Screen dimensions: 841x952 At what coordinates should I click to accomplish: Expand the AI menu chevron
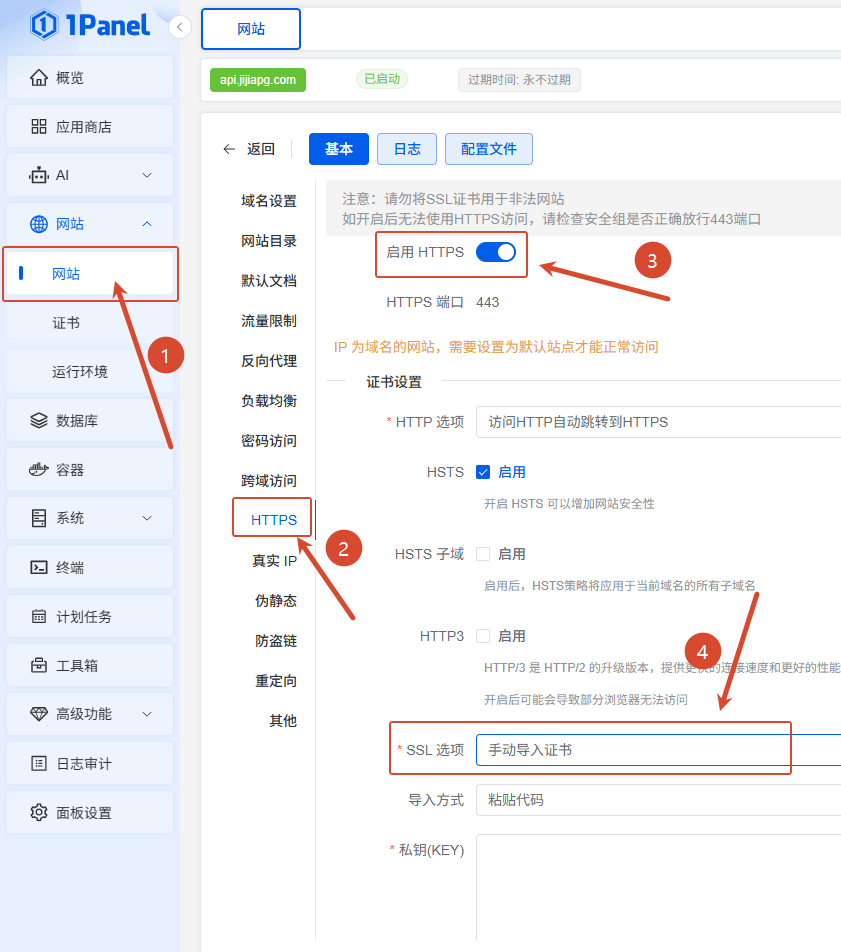coord(147,175)
